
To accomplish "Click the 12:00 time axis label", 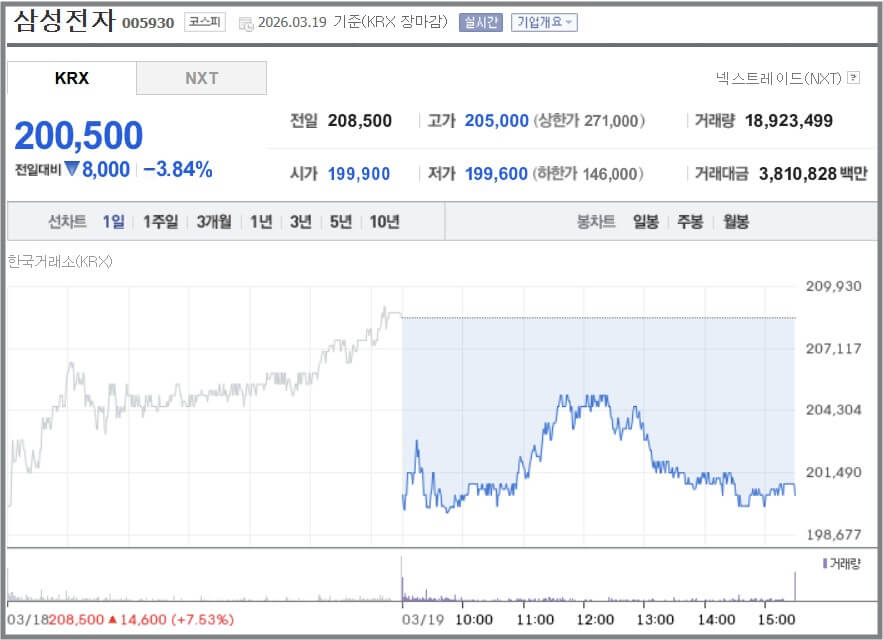I will tap(595, 620).
